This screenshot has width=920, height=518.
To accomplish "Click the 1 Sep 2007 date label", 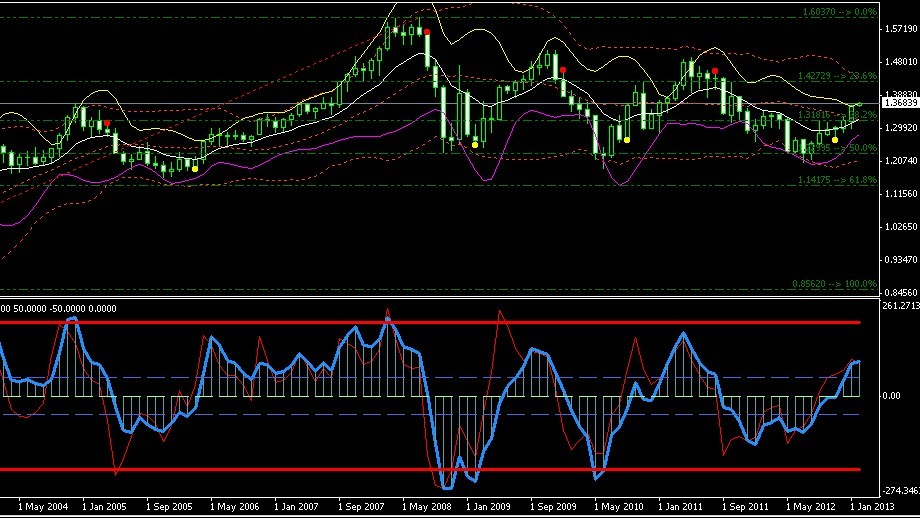I will [x=361, y=507].
